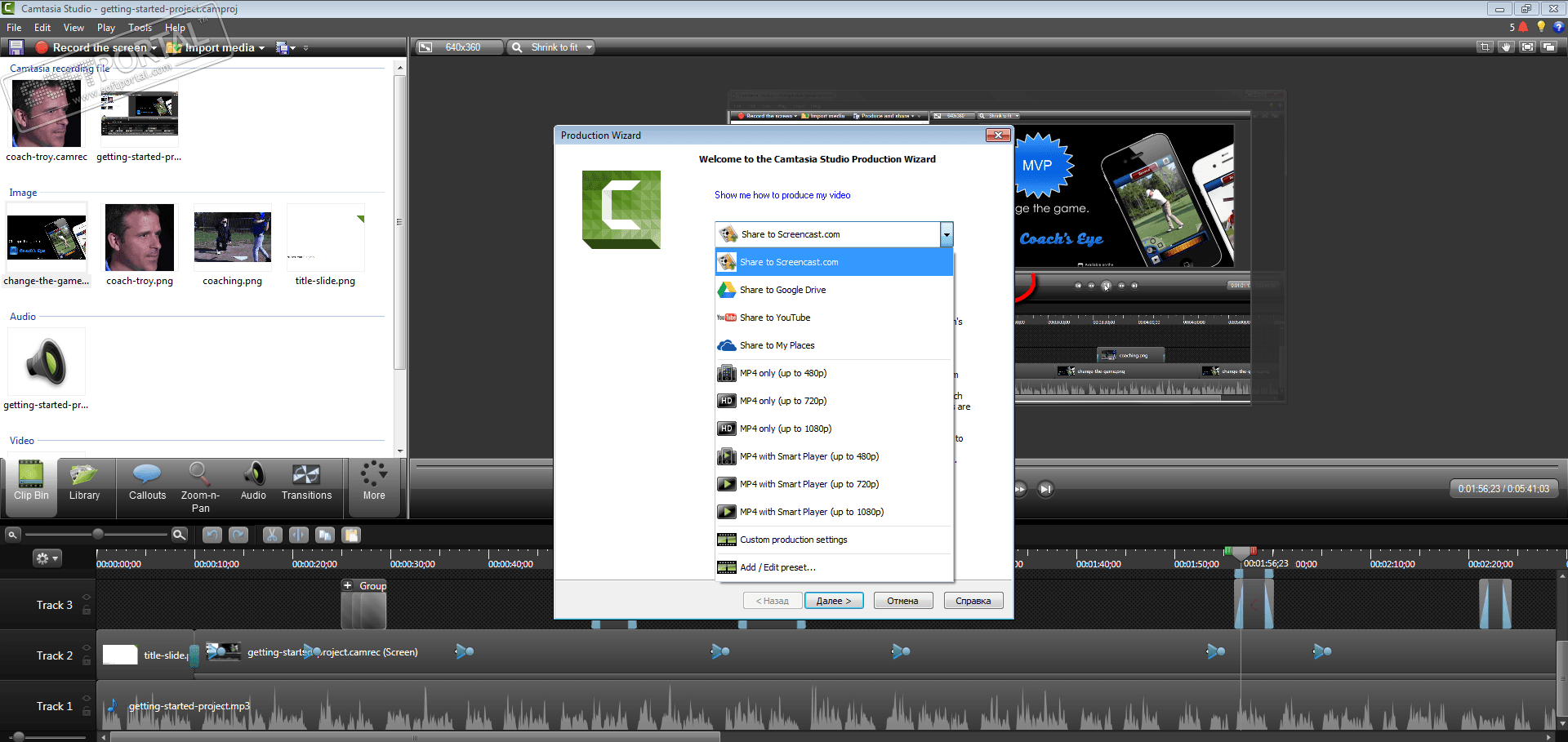1568x742 pixels.
Task: Open notifications bell icon
Action: click(x=1523, y=27)
